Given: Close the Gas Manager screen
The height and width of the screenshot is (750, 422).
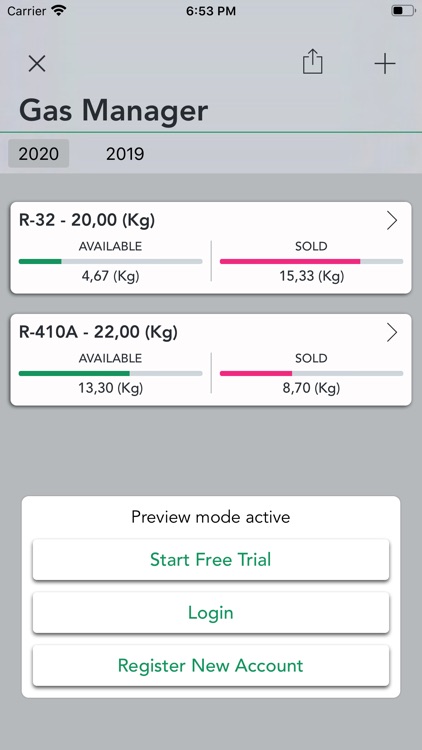Looking at the screenshot, I should coord(37,64).
